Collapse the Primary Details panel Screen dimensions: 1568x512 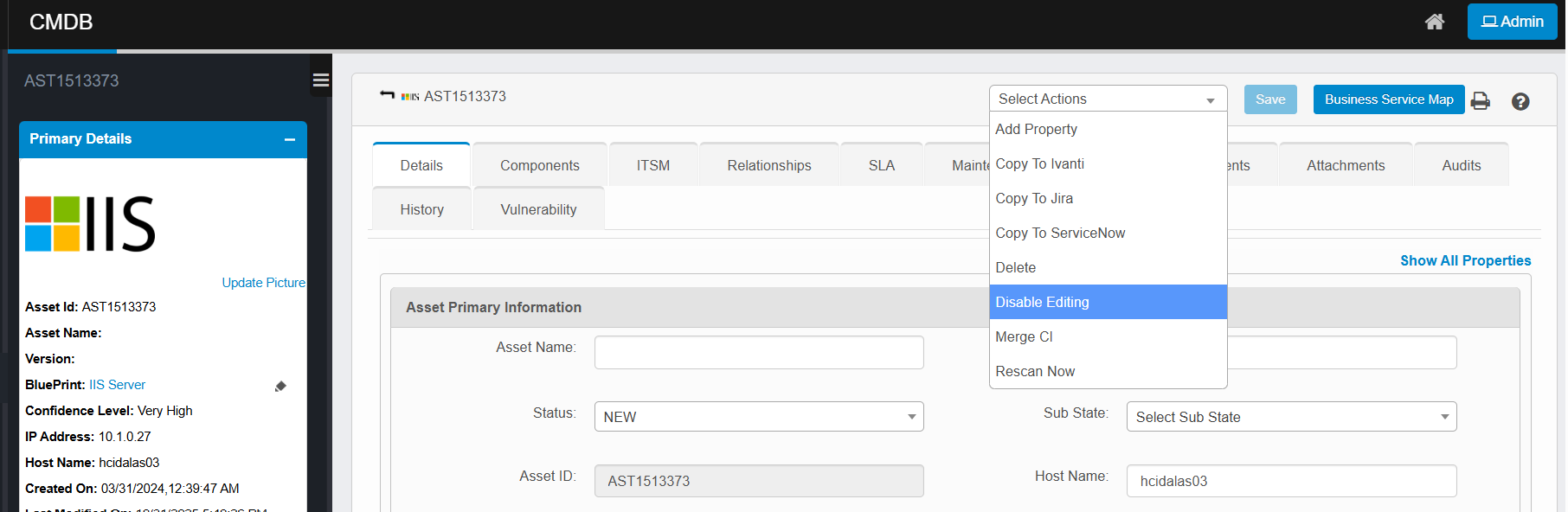coord(290,139)
